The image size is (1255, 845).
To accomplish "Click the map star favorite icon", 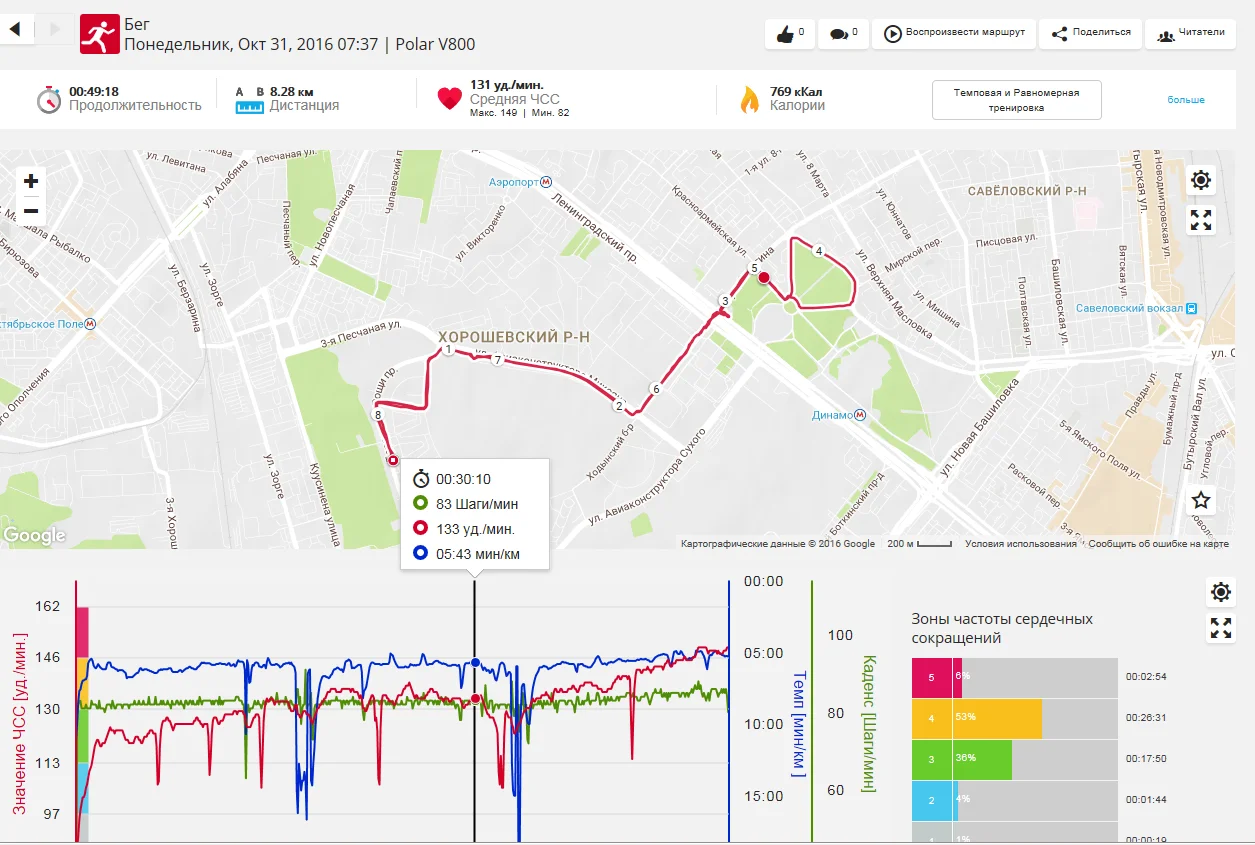I will pyautogui.click(x=1201, y=500).
